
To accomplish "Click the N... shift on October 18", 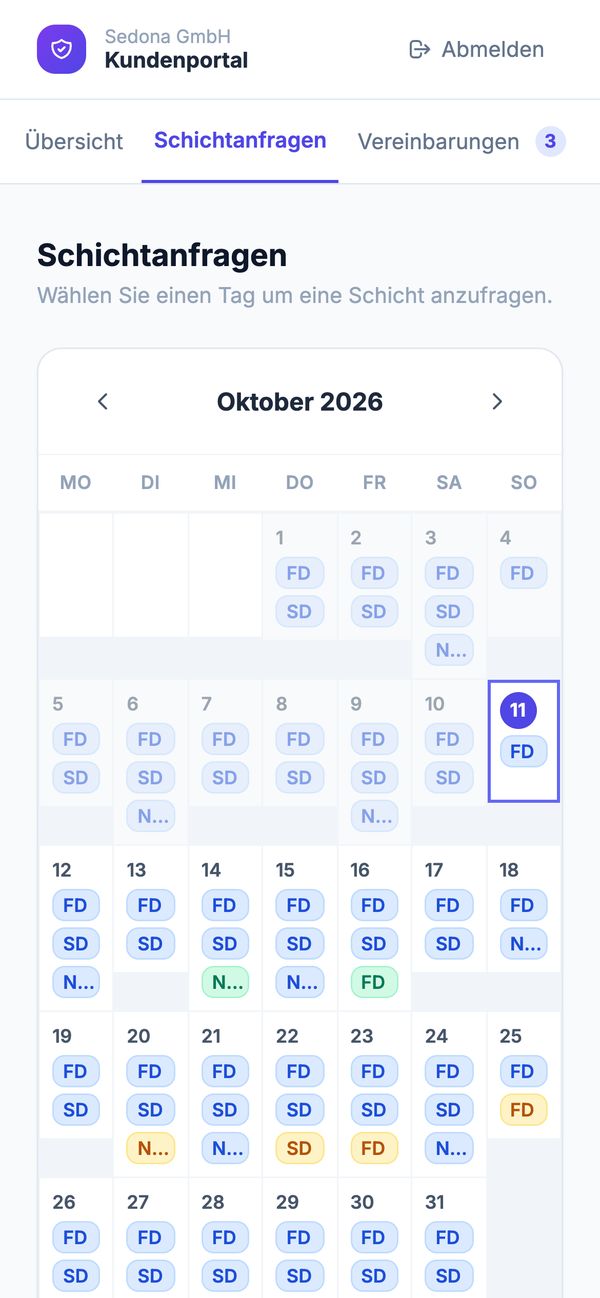I will point(522,943).
